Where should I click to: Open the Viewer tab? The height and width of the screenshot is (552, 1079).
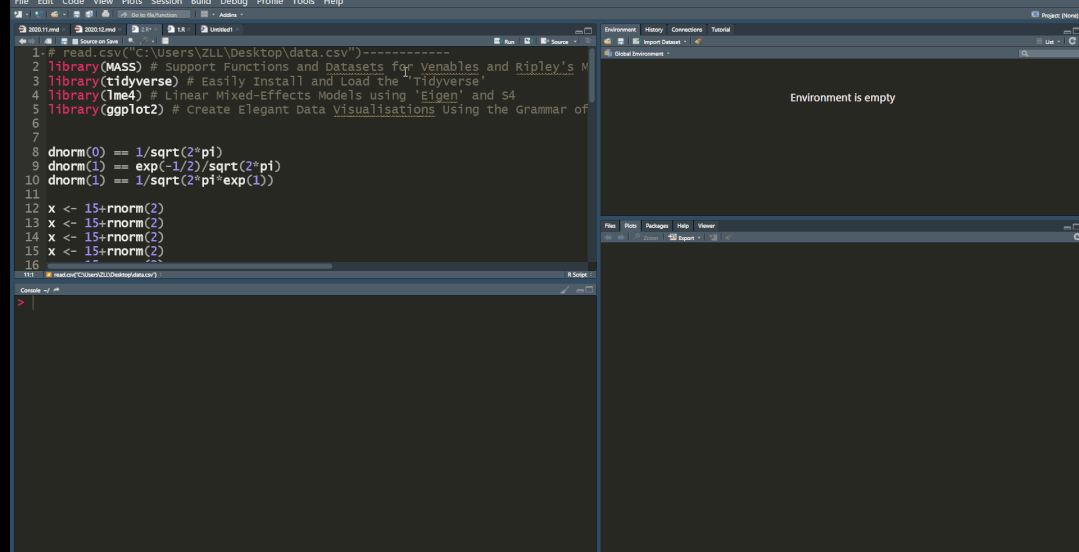[x=706, y=226]
